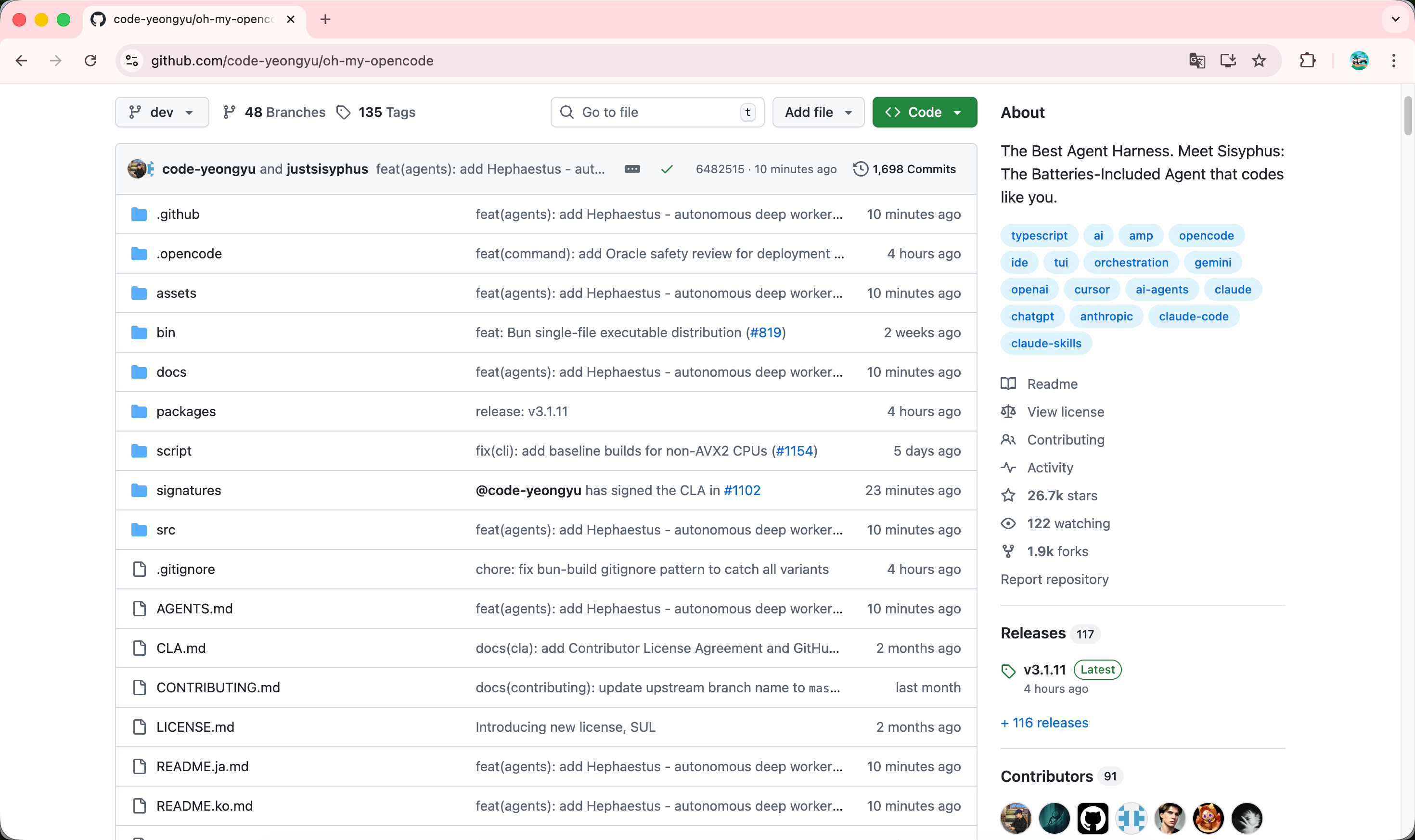Open the site information icon beside the URL
The image size is (1415, 840).
point(132,61)
